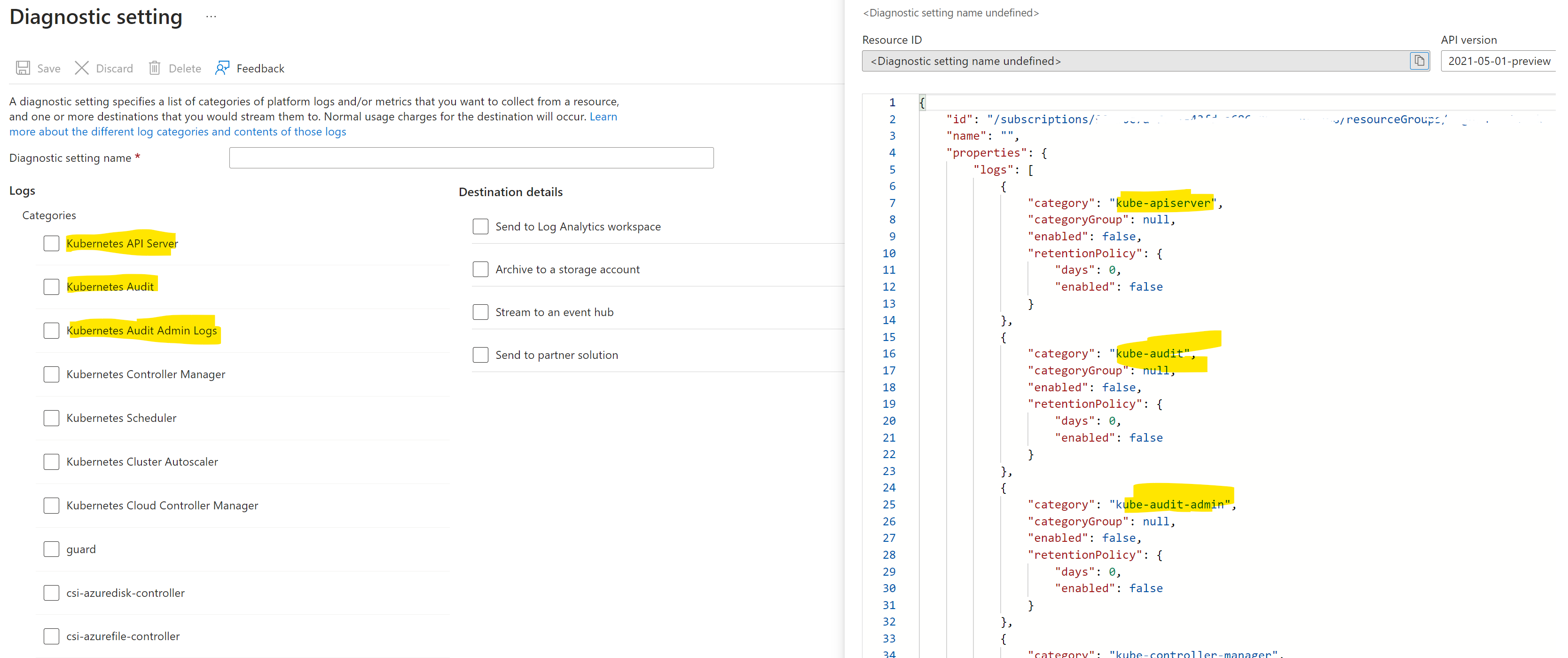The height and width of the screenshot is (658, 1568).
Task: Open the learn more about log categories link
Action: click(177, 132)
